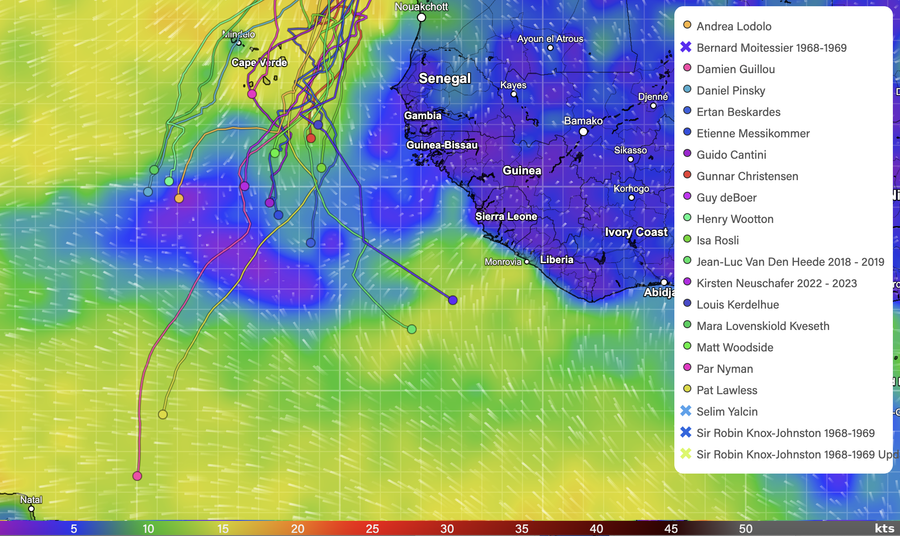Click the pink boat marker nearest Natal

point(137,476)
